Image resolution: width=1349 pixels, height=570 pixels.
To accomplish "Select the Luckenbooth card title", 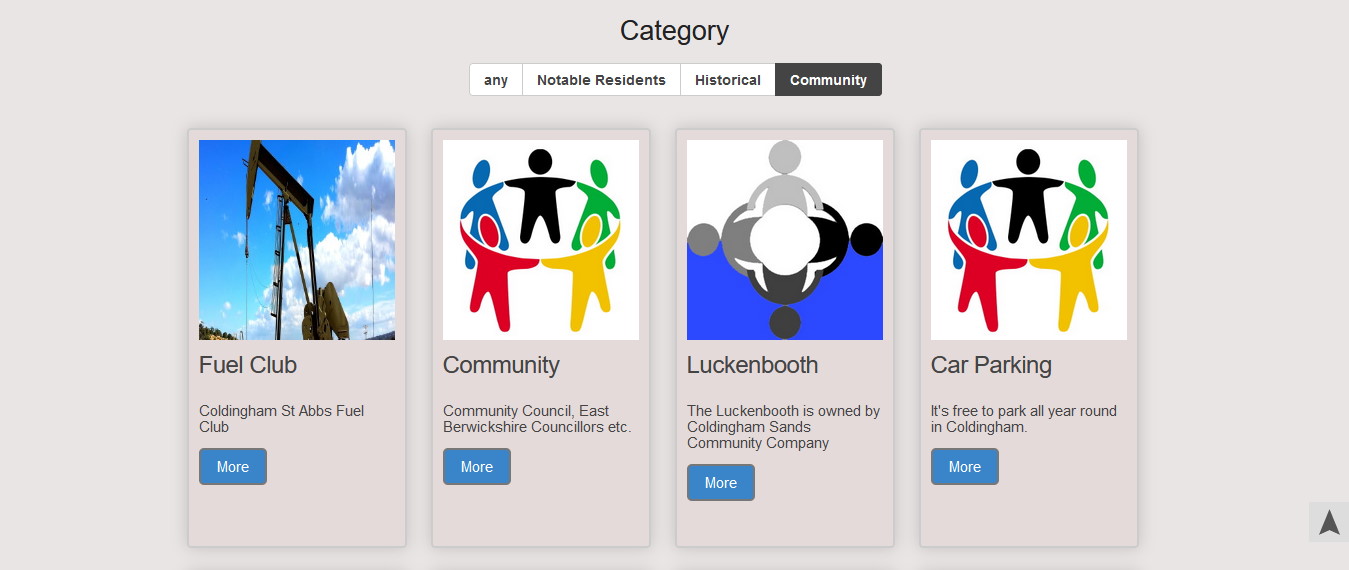I will tap(752, 365).
